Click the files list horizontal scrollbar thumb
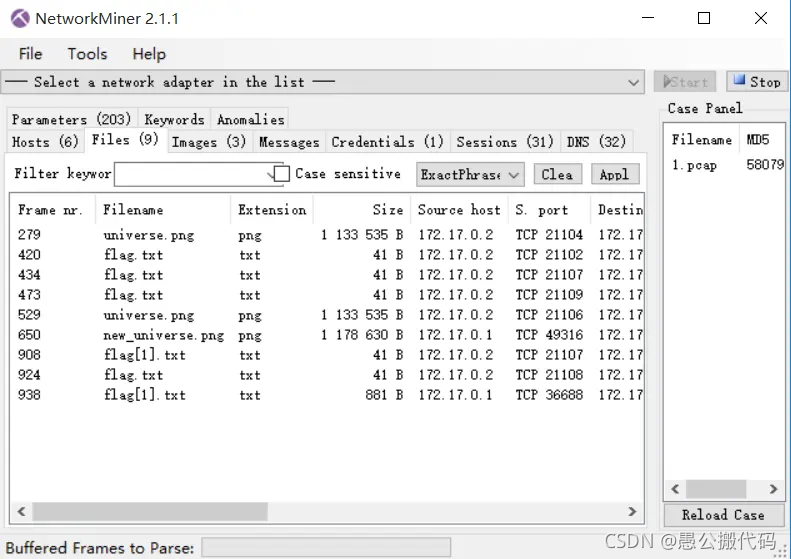791x559 pixels. pos(150,512)
